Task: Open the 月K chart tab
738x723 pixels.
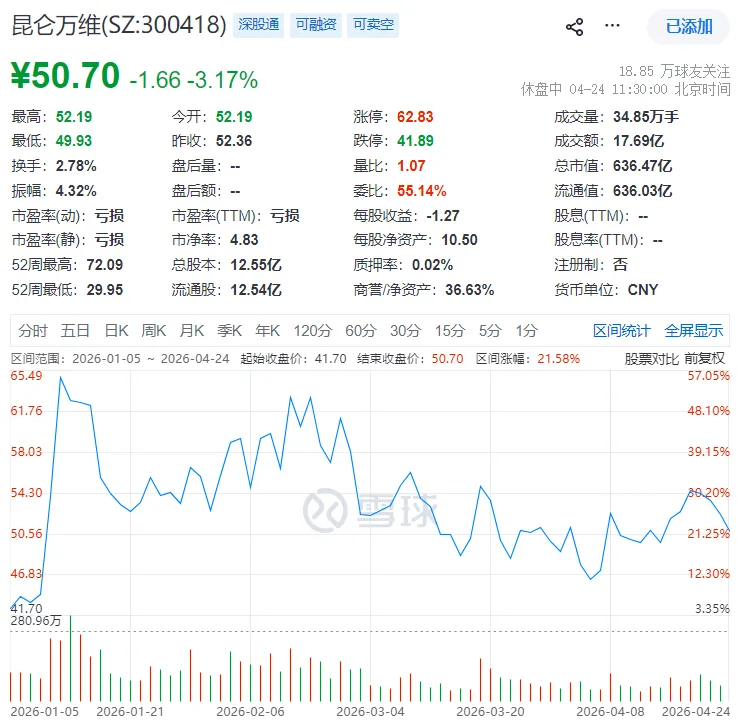Action: click(x=192, y=331)
